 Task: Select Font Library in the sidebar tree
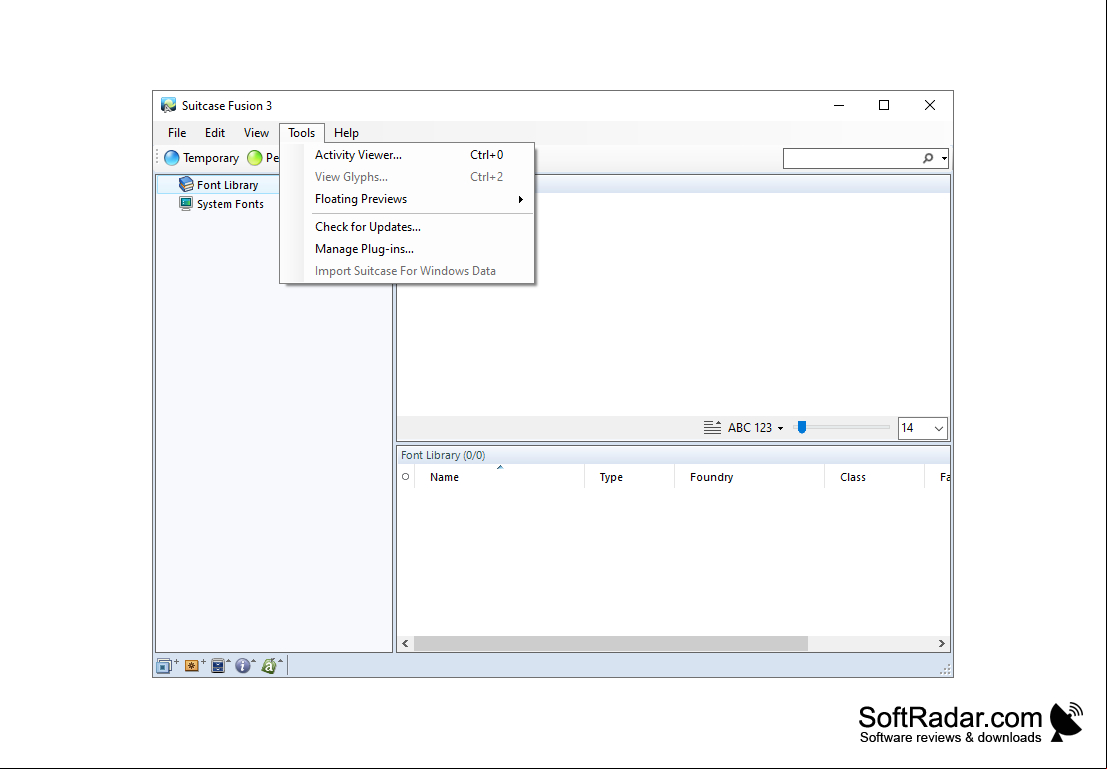[x=227, y=185]
